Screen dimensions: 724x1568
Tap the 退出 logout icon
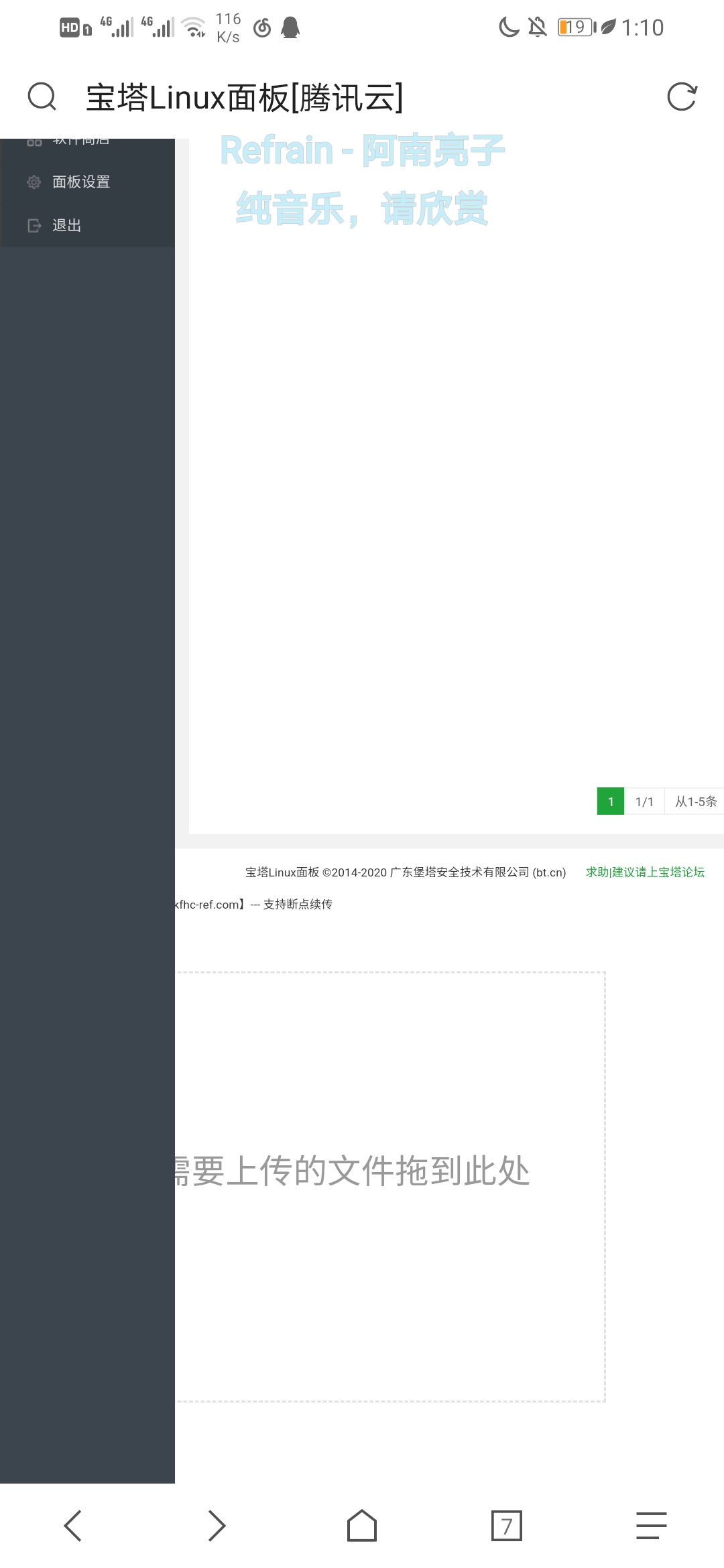(x=34, y=225)
